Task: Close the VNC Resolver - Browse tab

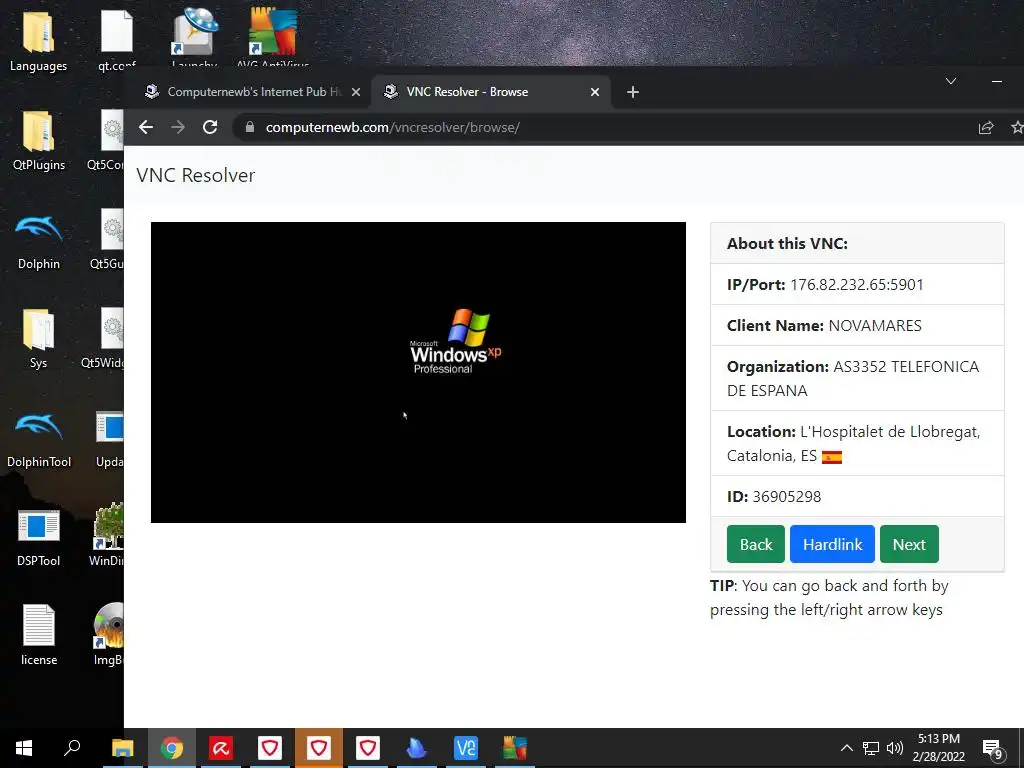Action: pyautogui.click(x=595, y=92)
